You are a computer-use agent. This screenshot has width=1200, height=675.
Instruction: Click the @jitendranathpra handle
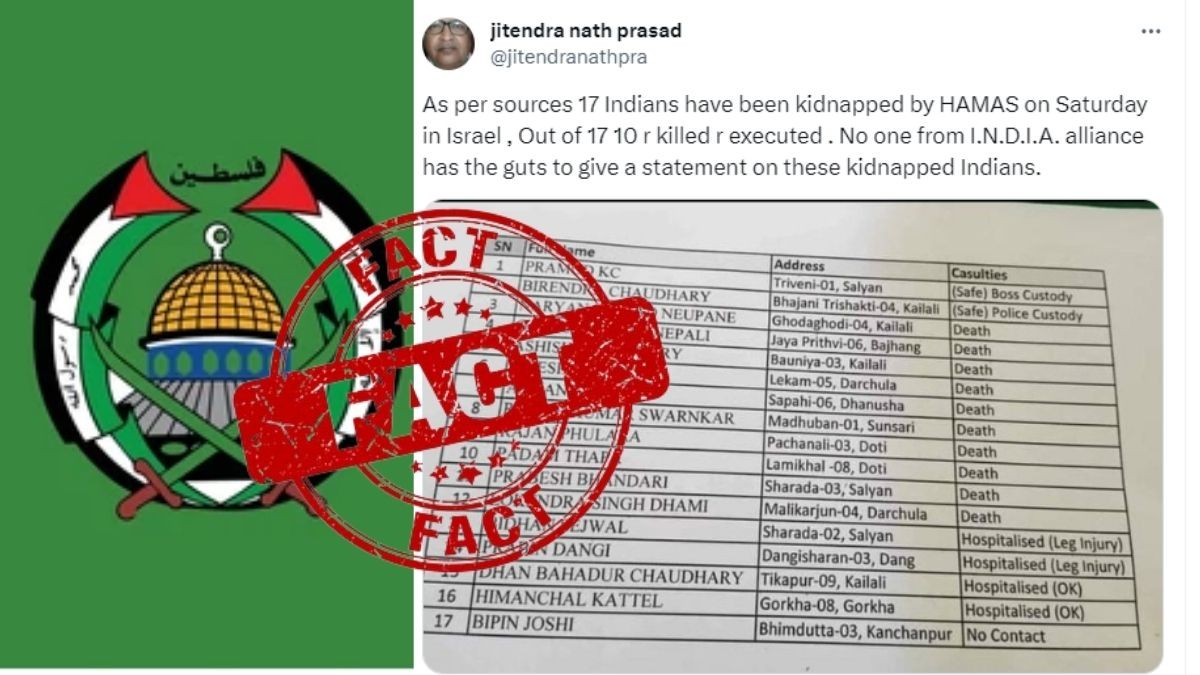[568, 58]
